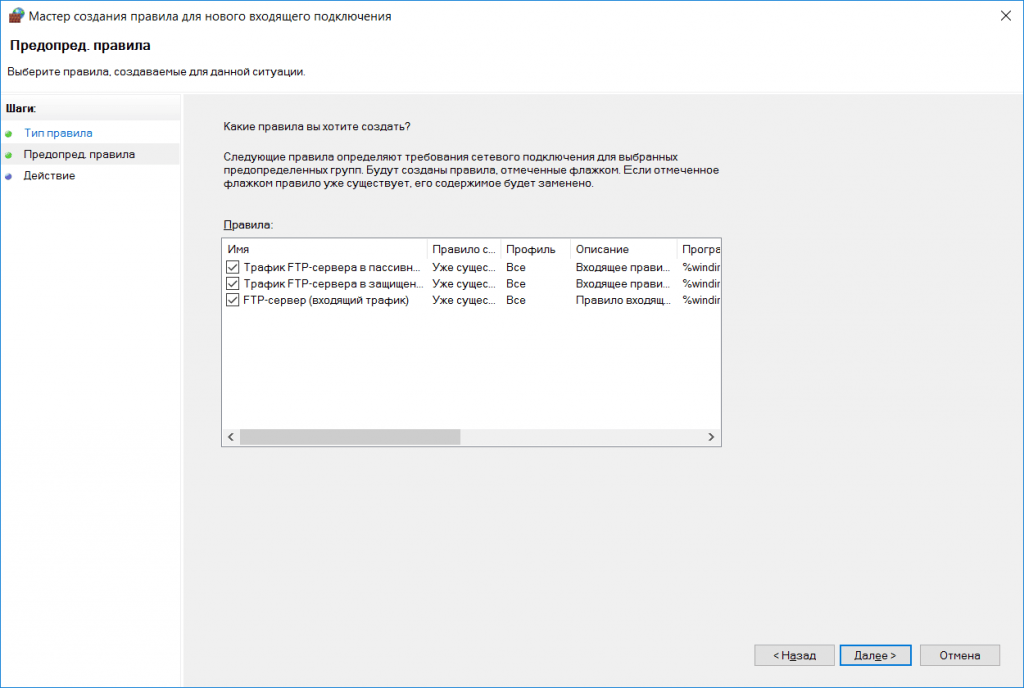Uncheck the FTP secure traffic rule checkbox
The width and height of the screenshot is (1024, 688).
[232, 284]
